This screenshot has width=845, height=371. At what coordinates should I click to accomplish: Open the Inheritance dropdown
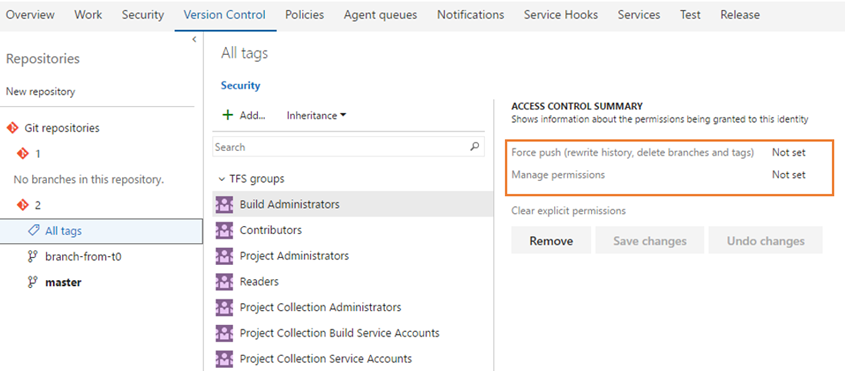316,115
